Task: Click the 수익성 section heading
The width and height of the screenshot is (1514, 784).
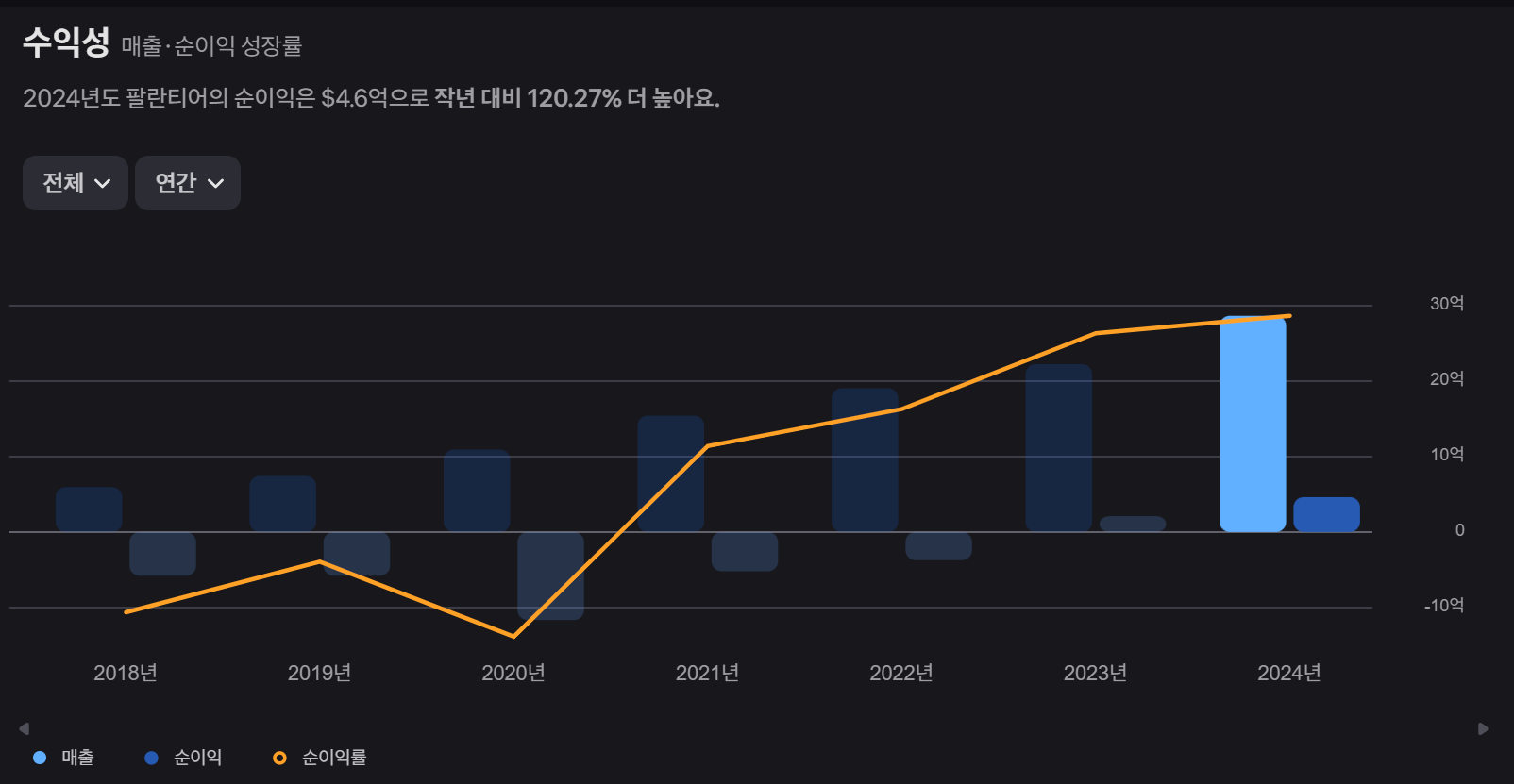Action: pyautogui.click(x=66, y=42)
